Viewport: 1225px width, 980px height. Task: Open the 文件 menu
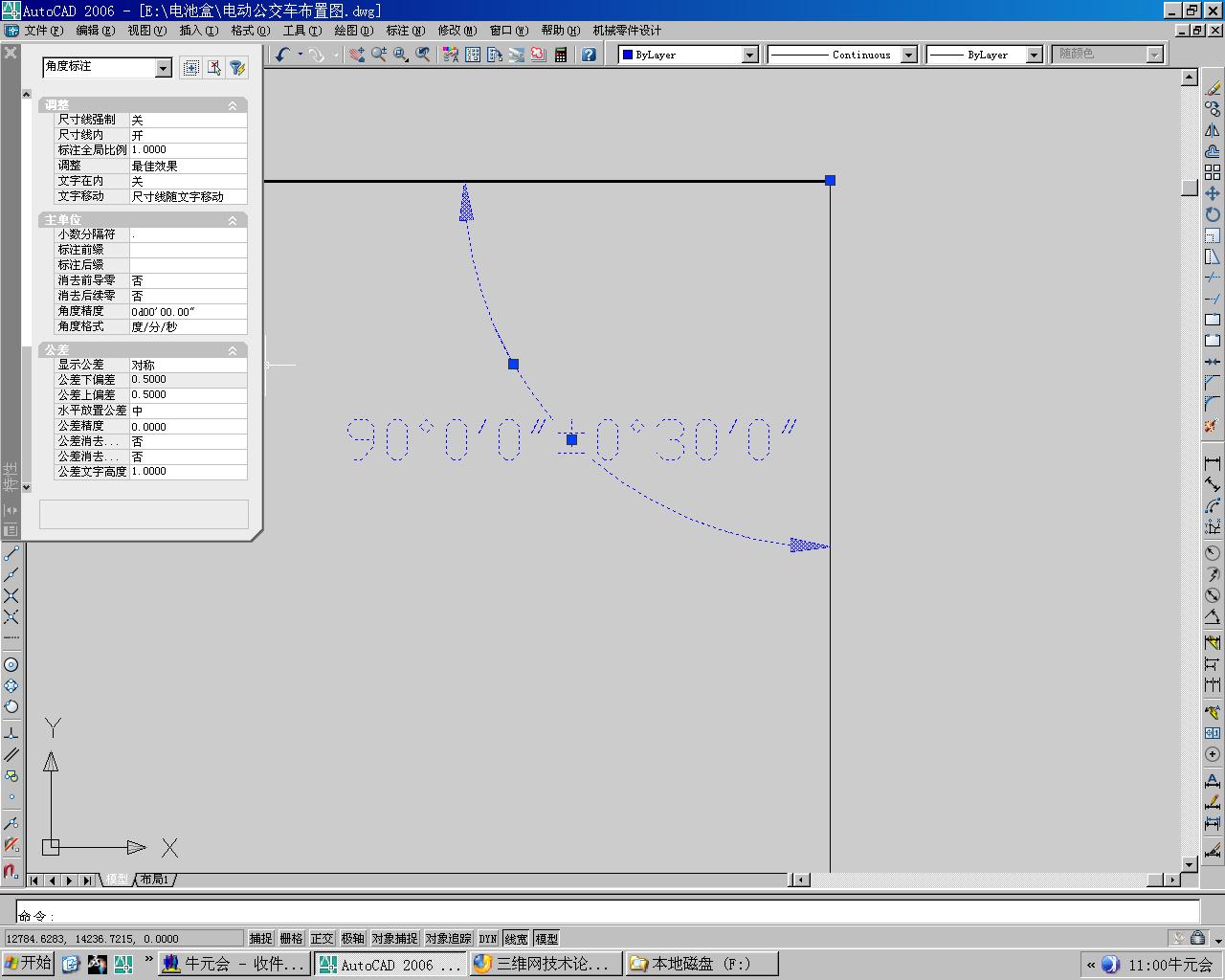pyautogui.click(x=43, y=31)
